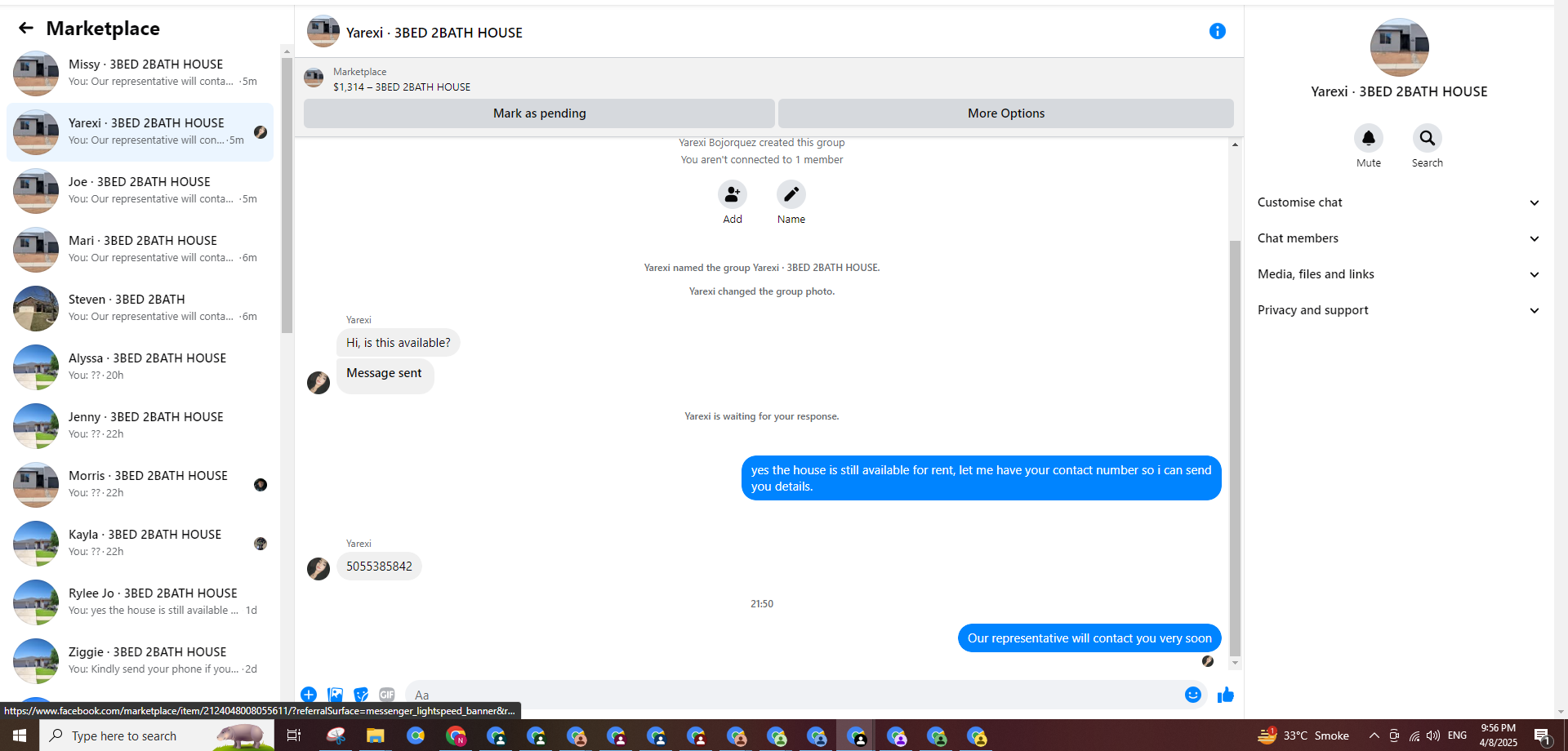
Task: Open Jenny 3BED 2BATH HOUSE conversation
Action: pos(140,426)
